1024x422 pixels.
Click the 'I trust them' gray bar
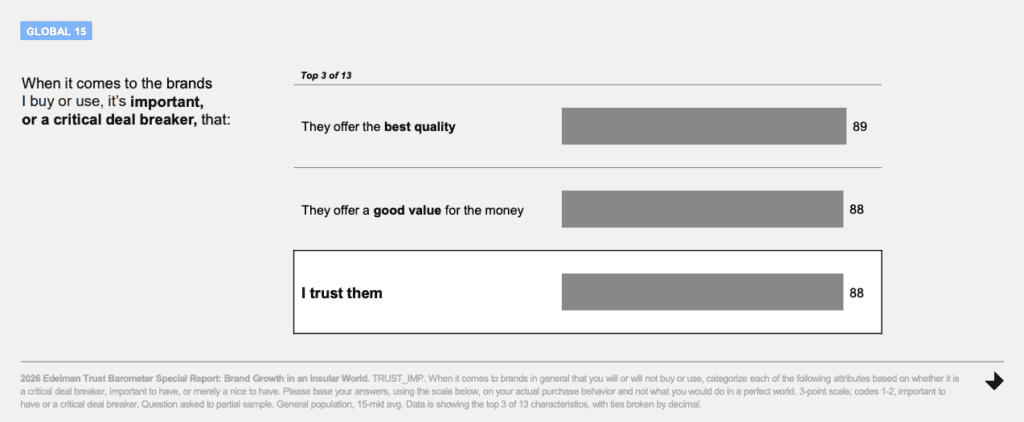click(703, 292)
